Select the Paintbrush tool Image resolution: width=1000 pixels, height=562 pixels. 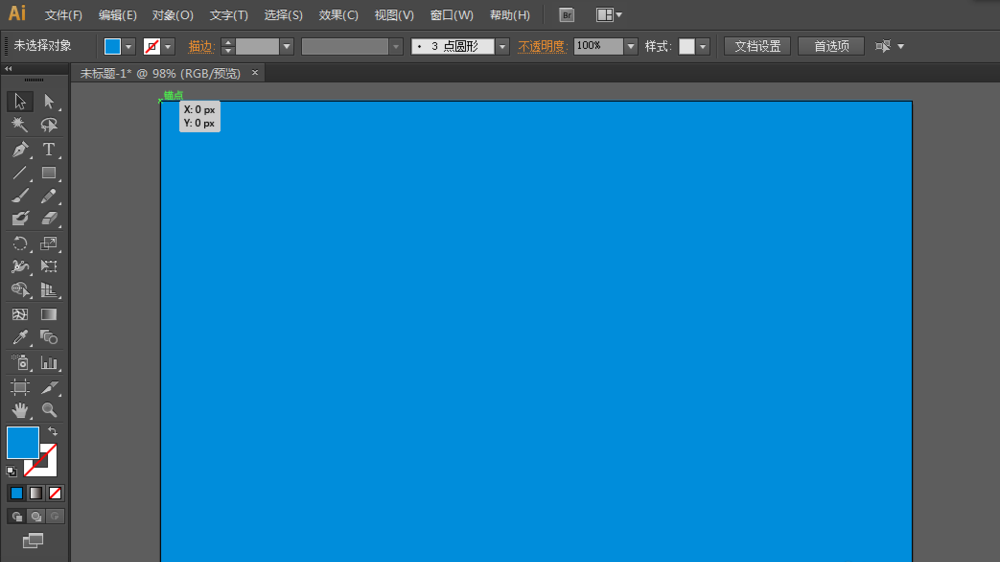20,196
